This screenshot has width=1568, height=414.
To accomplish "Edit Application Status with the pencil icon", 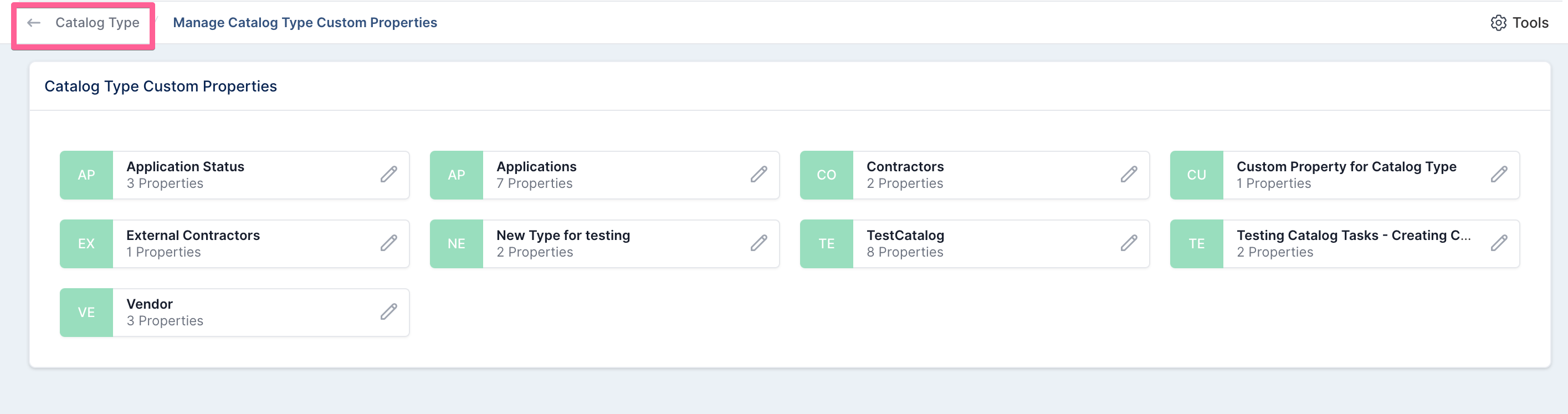I will (389, 175).
